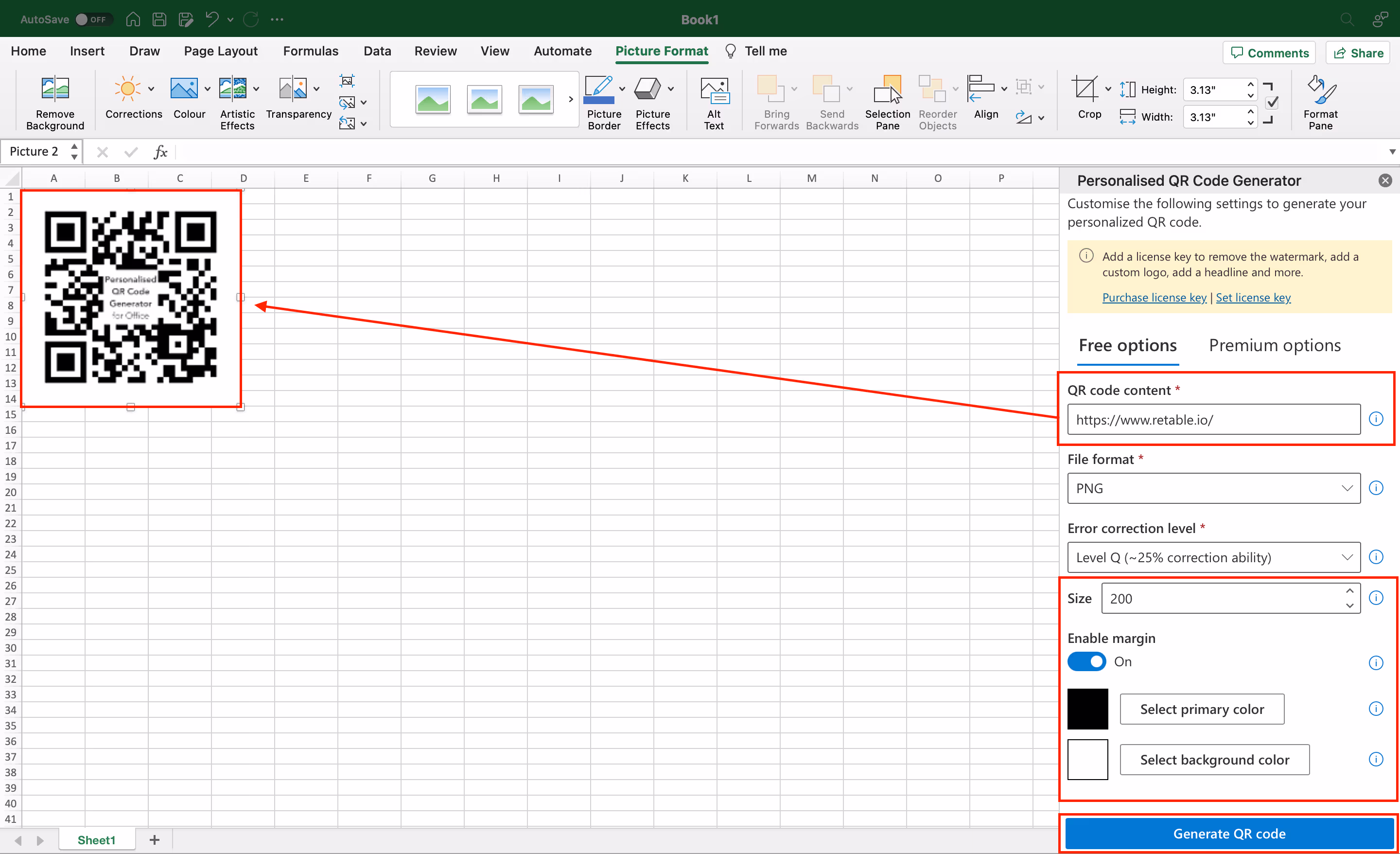Open the Purchase license key link
The height and width of the screenshot is (854, 1400).
(1154, 297)
